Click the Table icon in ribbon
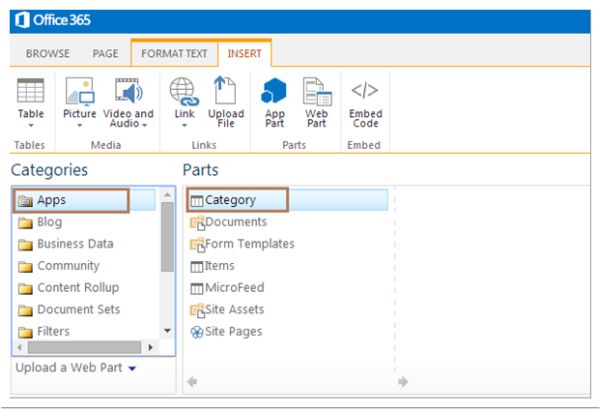Screen dimensions: 600x409 click(31, 92)
